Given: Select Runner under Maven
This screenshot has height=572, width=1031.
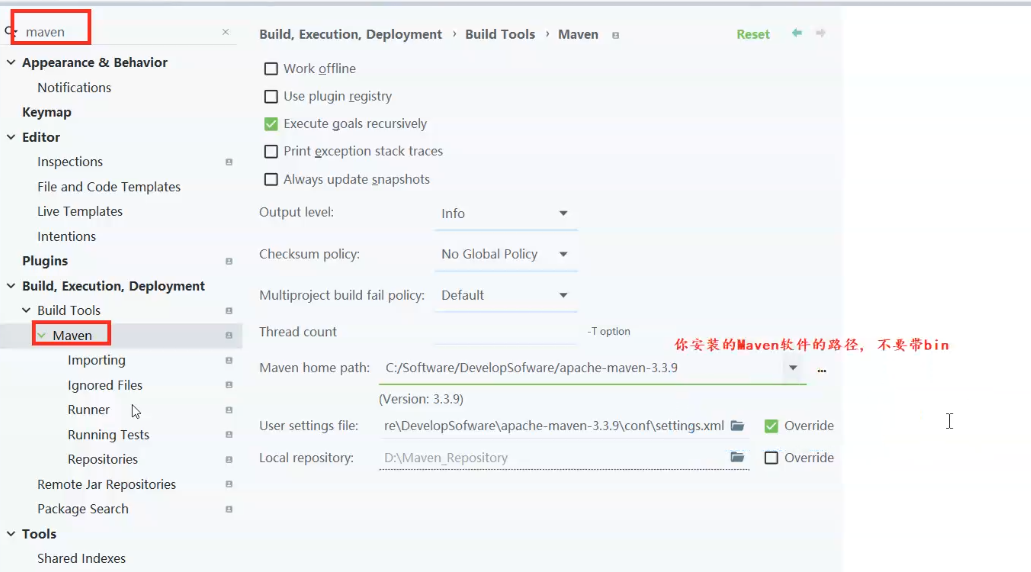Looking at the screenshot, I should pos(89,410).
